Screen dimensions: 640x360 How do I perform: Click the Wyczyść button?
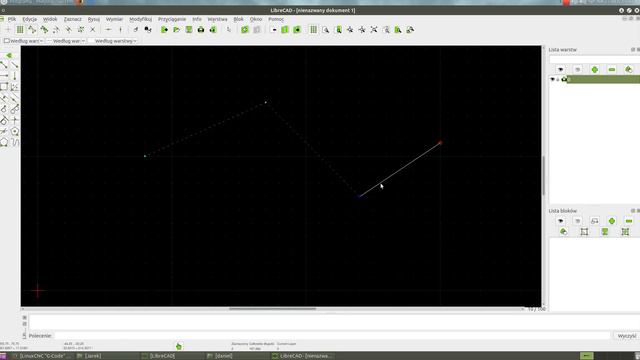tap(627, 336)
